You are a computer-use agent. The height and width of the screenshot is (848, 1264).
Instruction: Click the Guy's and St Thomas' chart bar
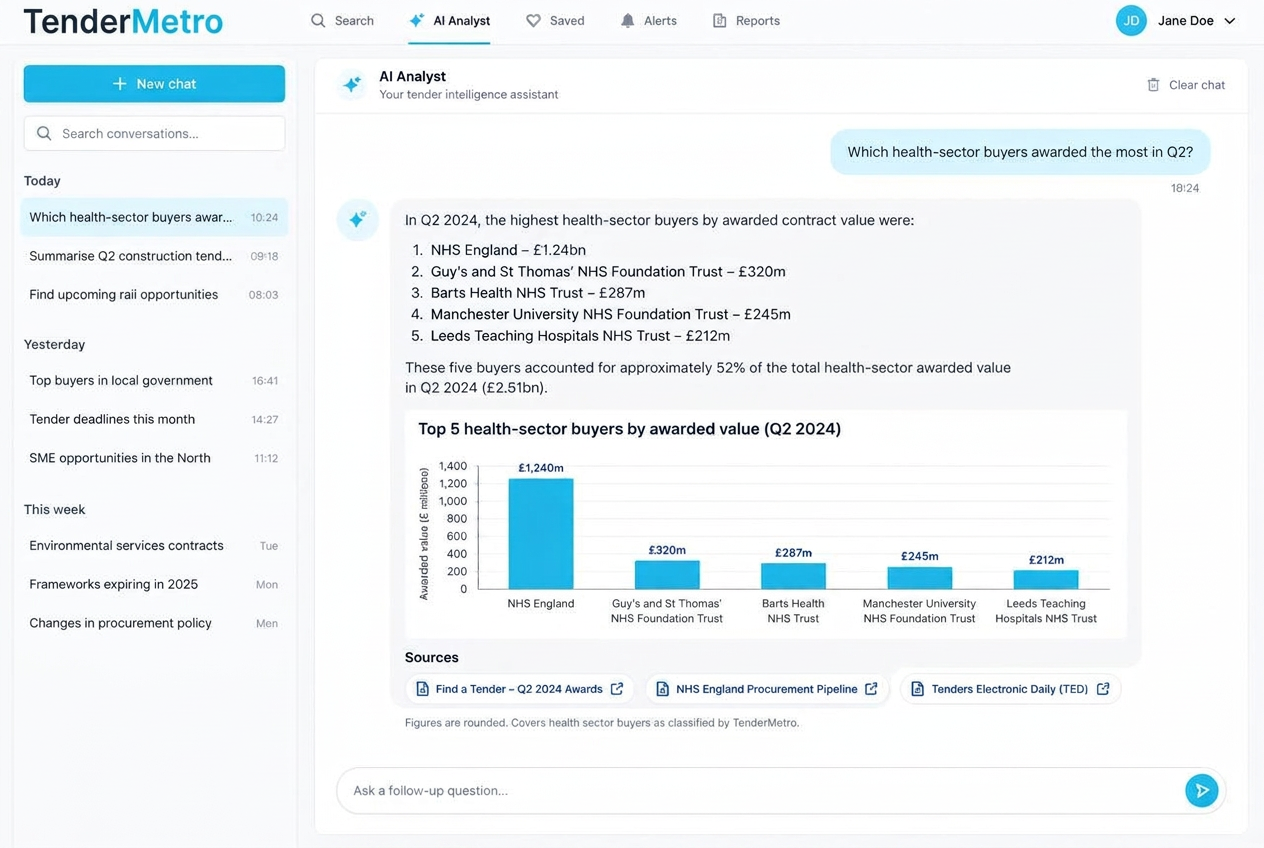pos(667,575)
